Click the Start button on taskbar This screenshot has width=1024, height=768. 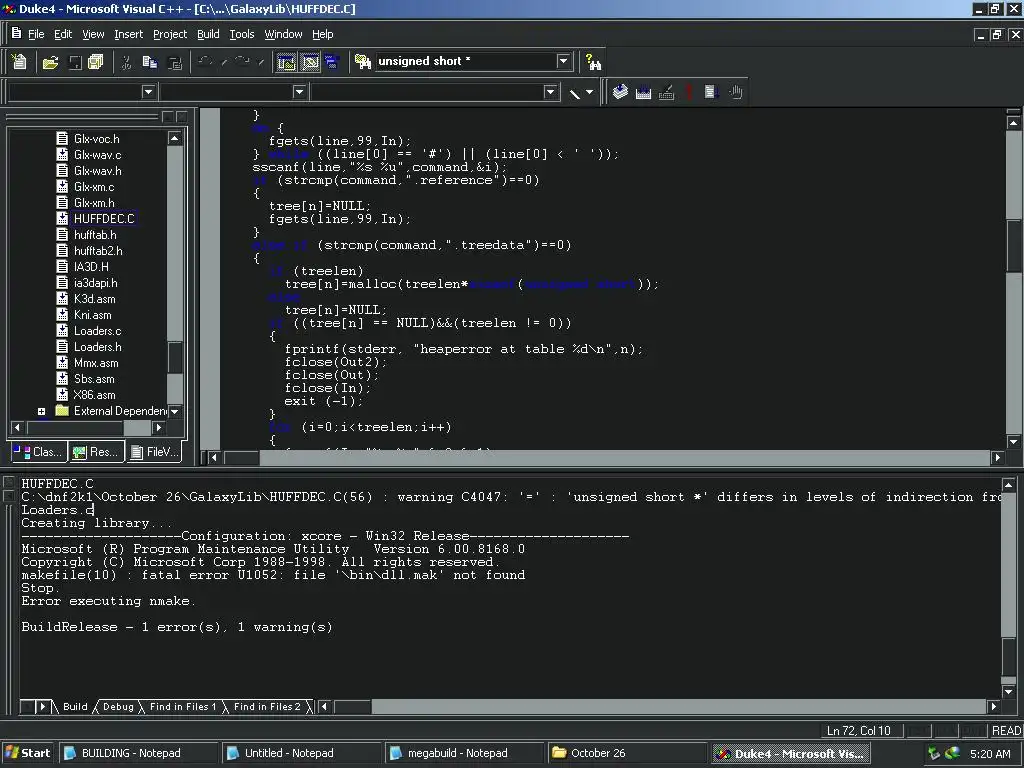28,753
